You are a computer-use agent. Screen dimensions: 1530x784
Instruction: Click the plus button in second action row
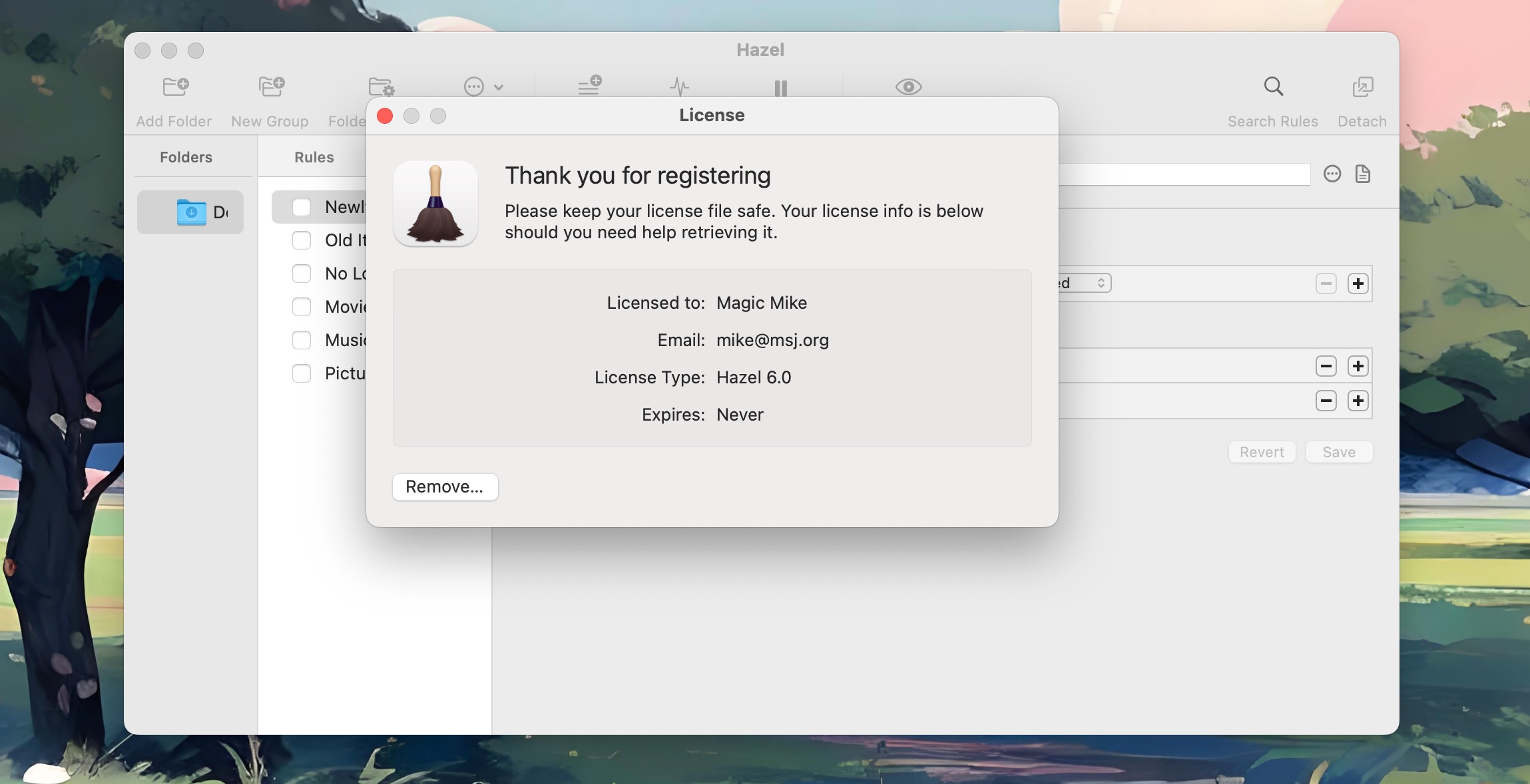[1358, 401]
